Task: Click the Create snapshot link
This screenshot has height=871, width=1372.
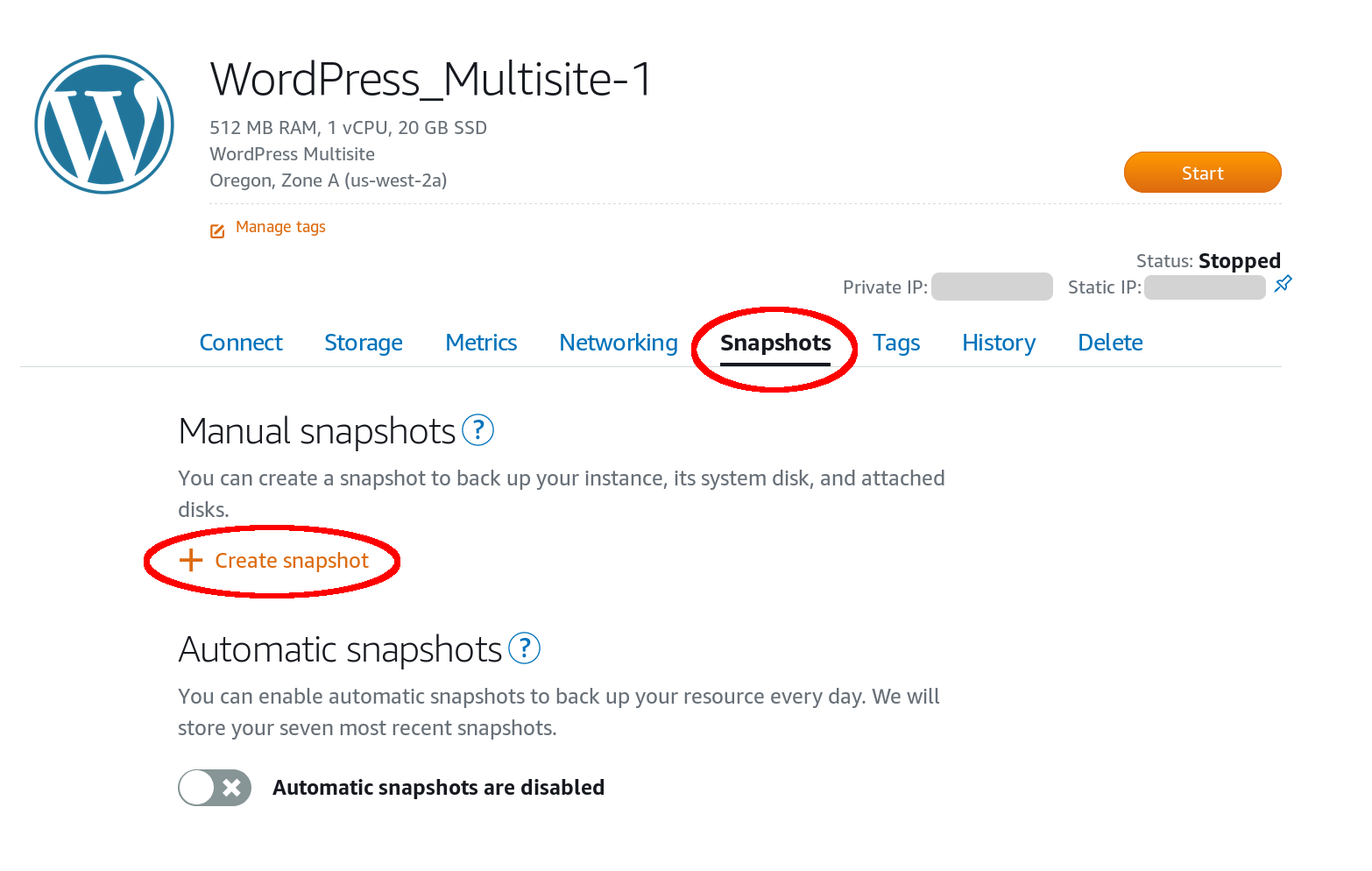Action: coord(292,561)
